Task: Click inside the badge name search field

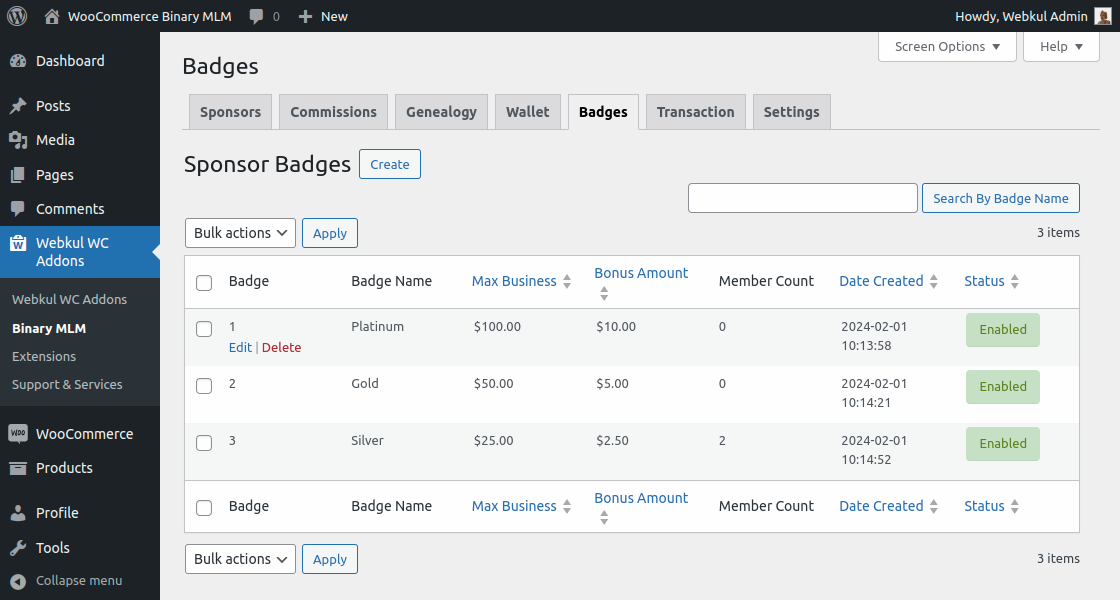Action: (802, 197)
